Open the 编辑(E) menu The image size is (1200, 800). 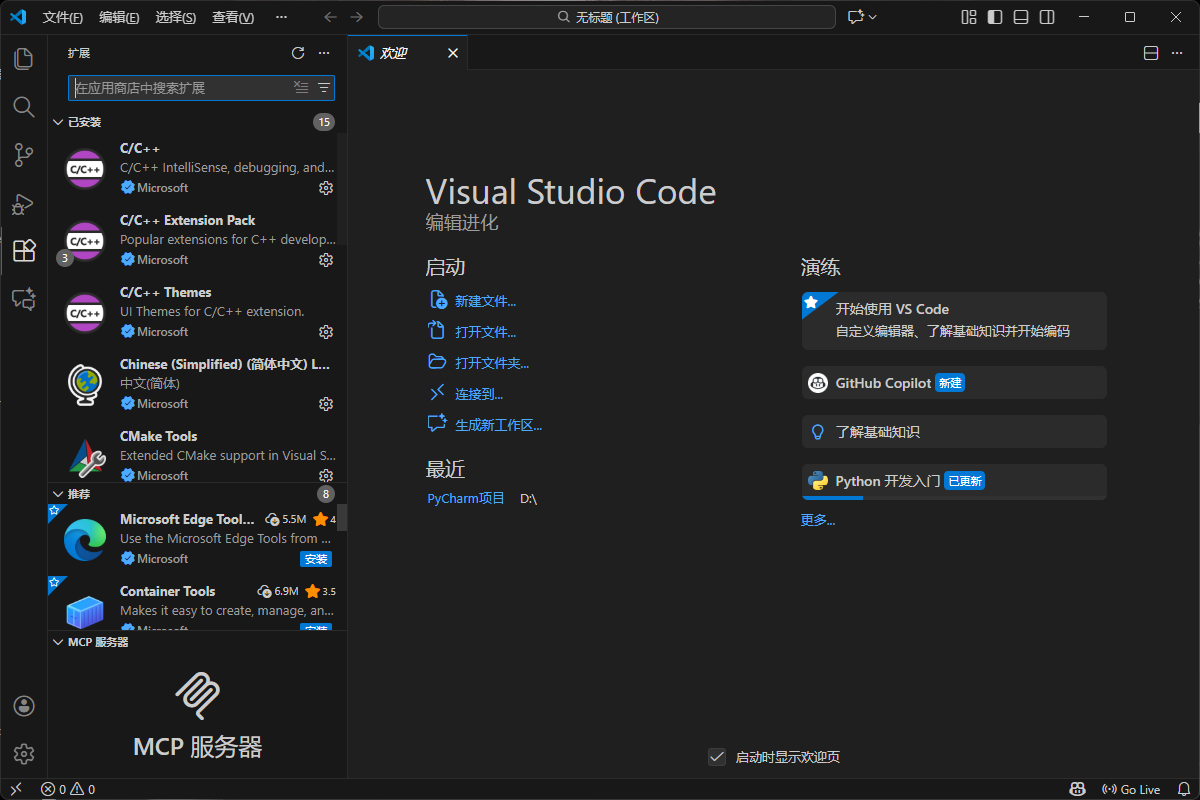coord(120,17)
